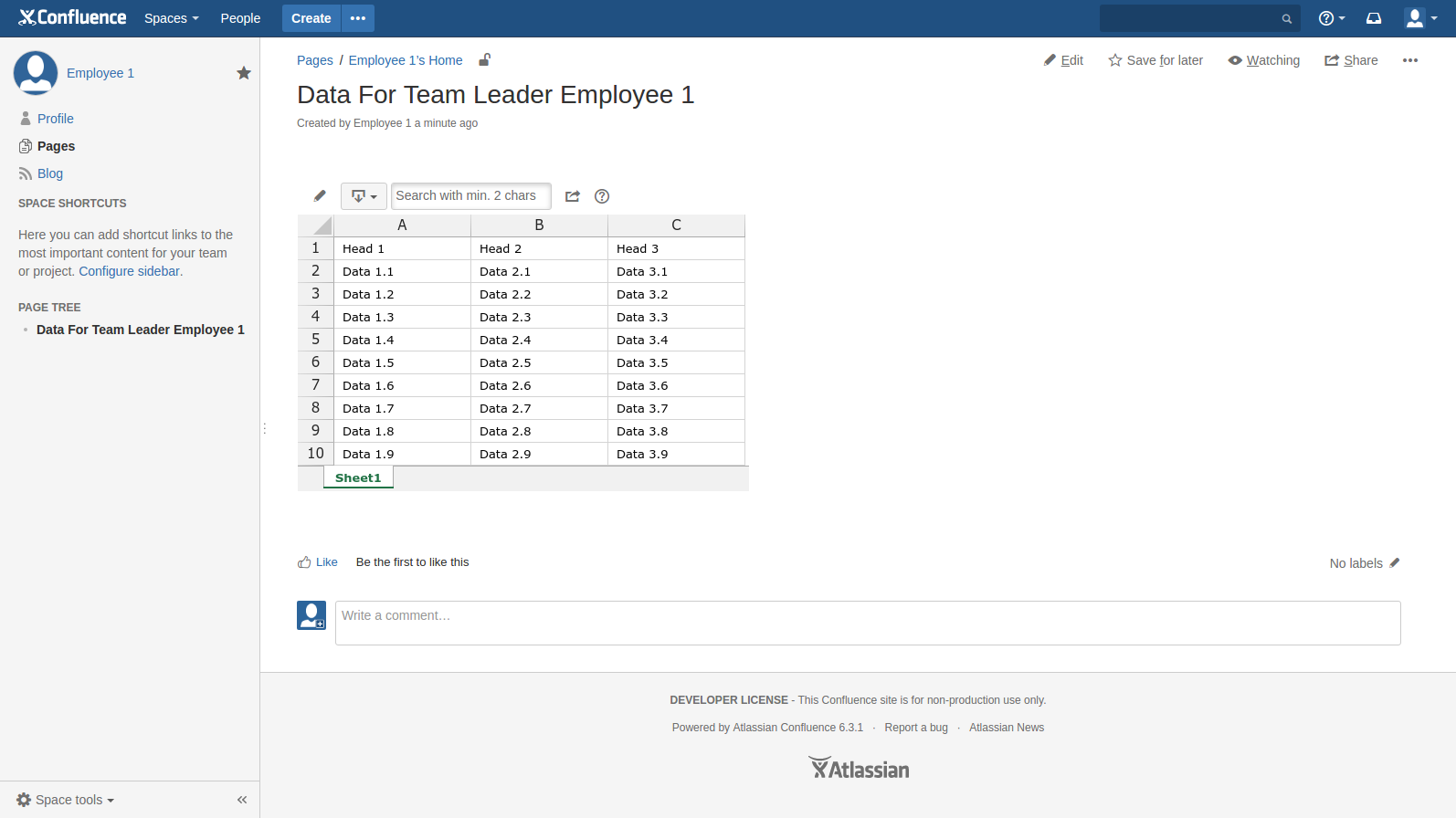Screen dimensions: 1456x818
Task: Select column B header in spreadsheet
Action: click(539, 225)
